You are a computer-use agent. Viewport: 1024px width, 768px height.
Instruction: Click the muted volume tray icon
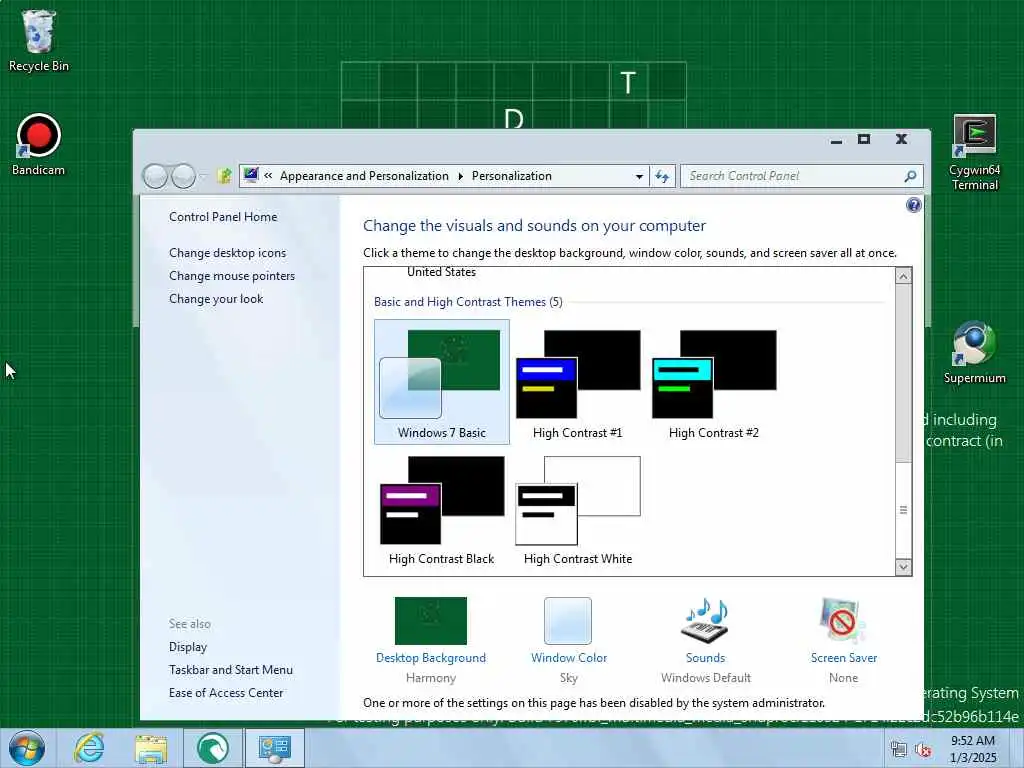coord(923,750)
